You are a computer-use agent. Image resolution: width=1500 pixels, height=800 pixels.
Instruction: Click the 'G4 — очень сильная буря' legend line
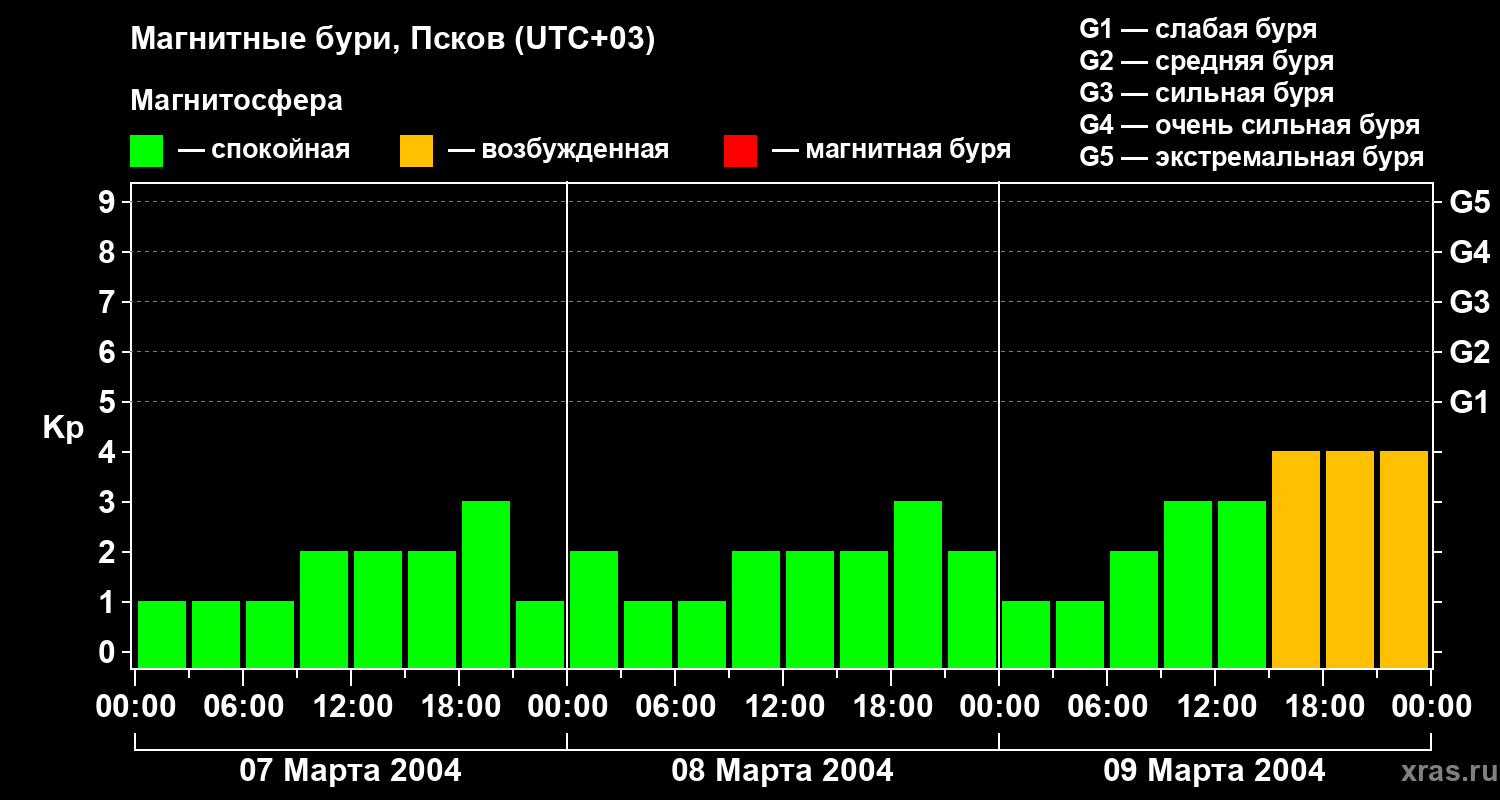(x=1250, y=125)
